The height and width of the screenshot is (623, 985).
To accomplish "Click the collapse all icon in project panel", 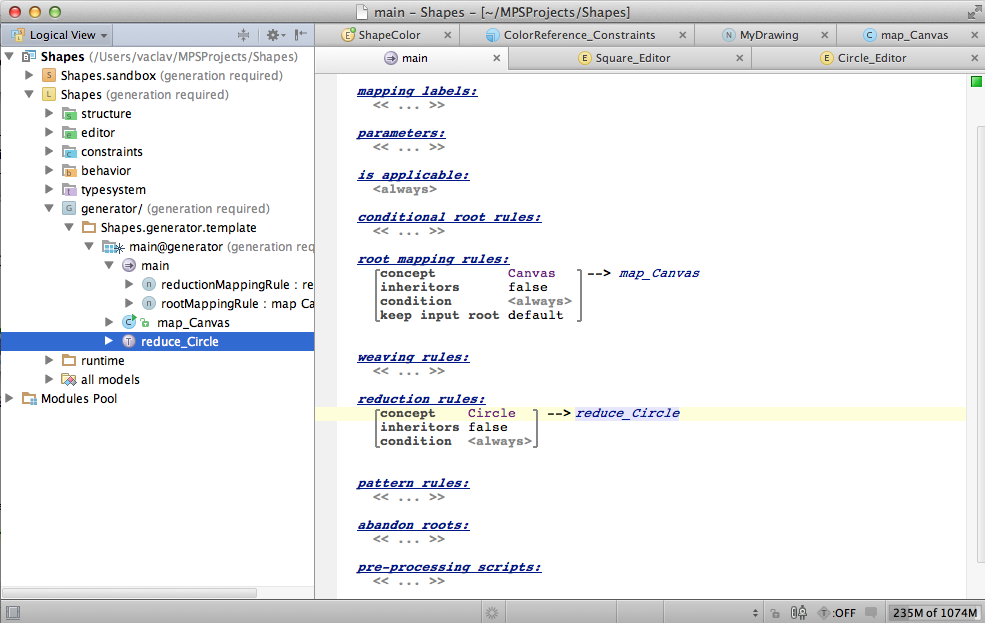I will click(243, 35).
